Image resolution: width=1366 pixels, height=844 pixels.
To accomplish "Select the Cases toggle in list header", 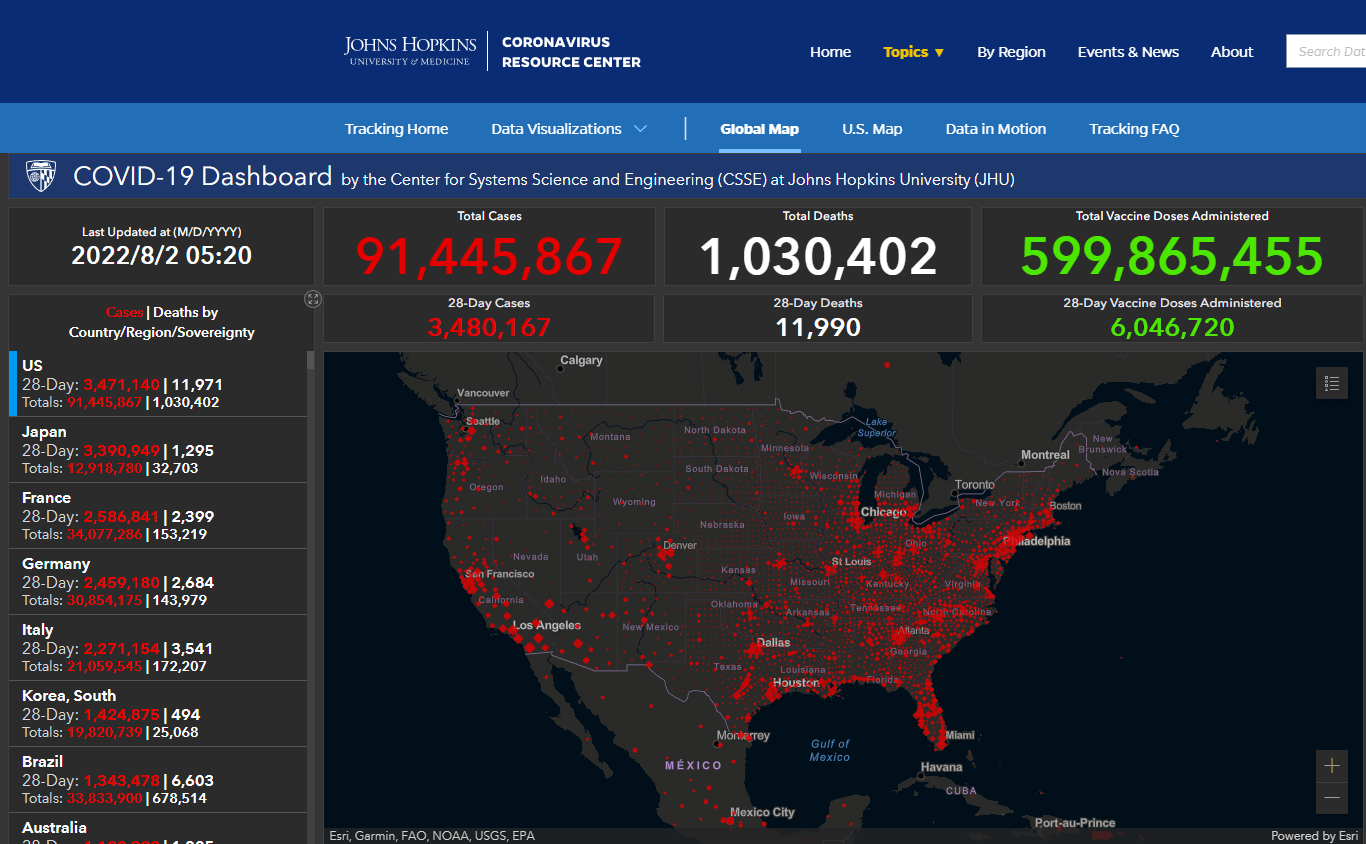I will click(124, 312).
